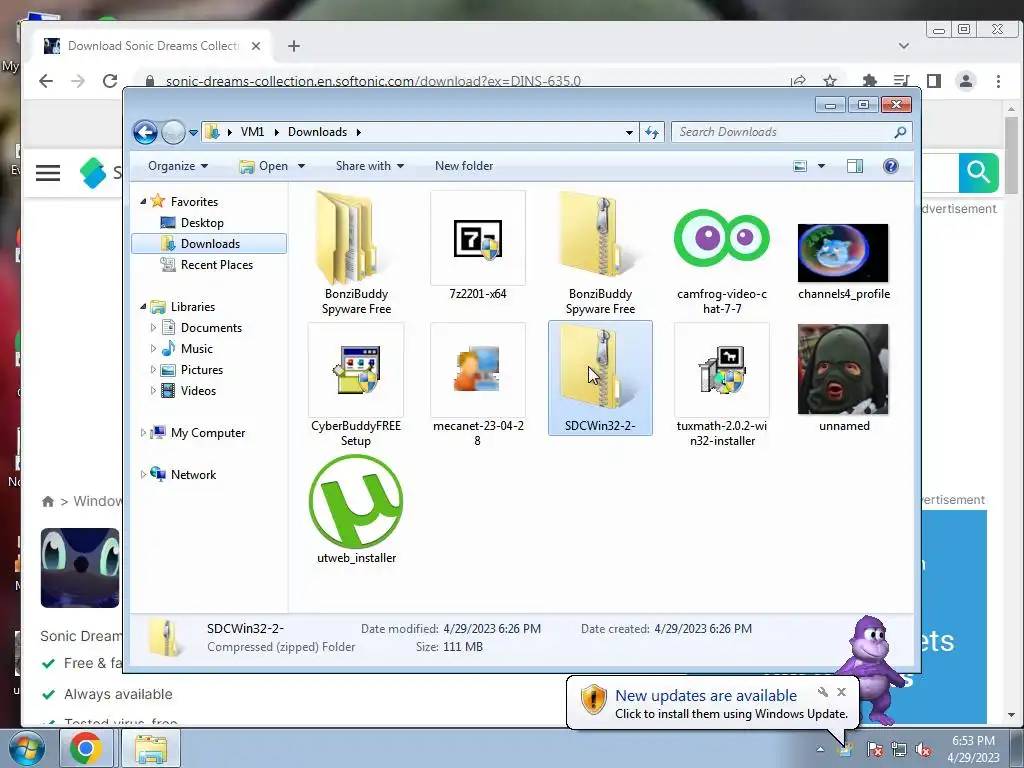Toggle Chrome side panel
The height and width of the screenshot is (768, 1024).
(x=934, y=81)
